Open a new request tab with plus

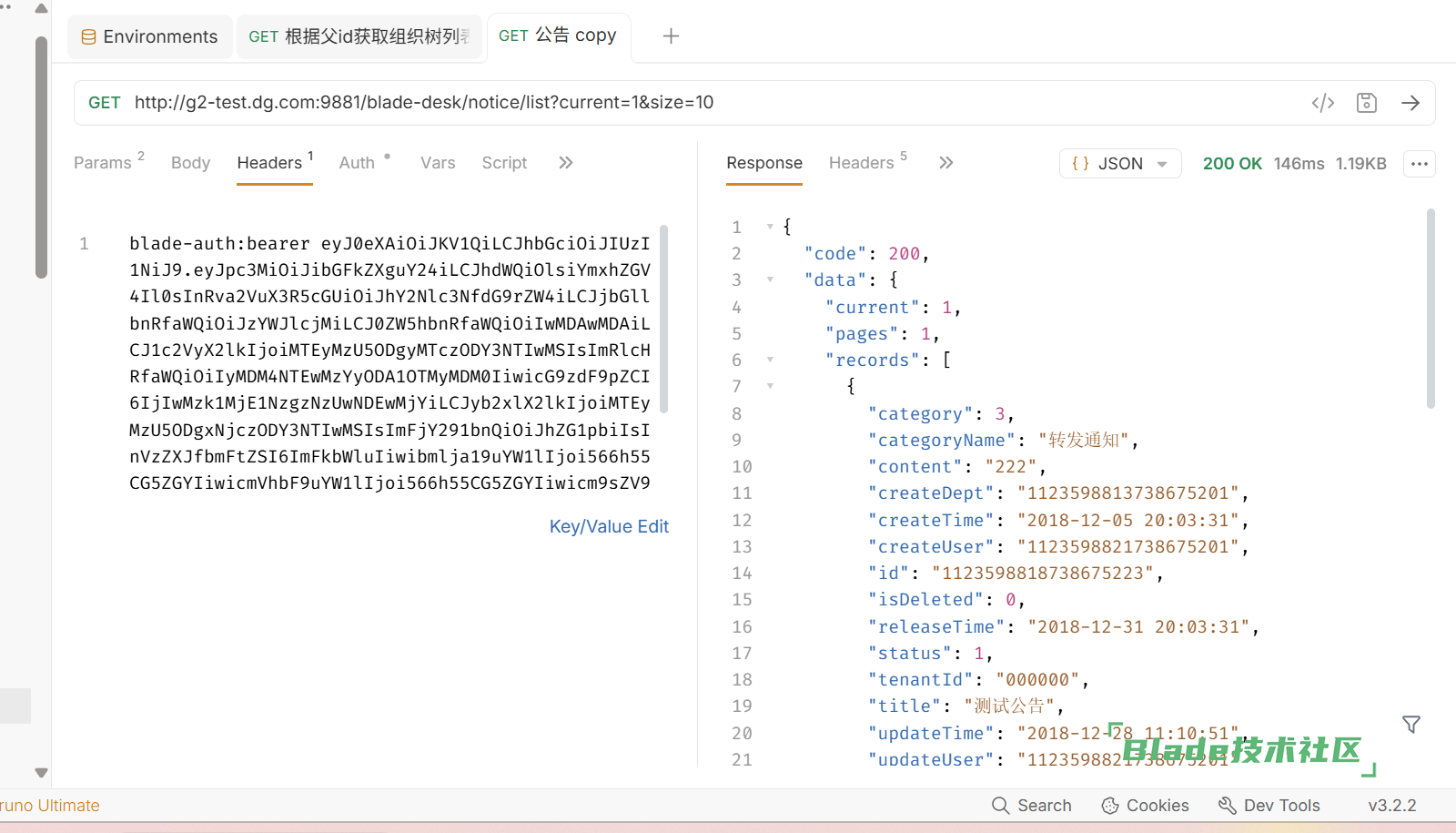(x=671, y=36)
